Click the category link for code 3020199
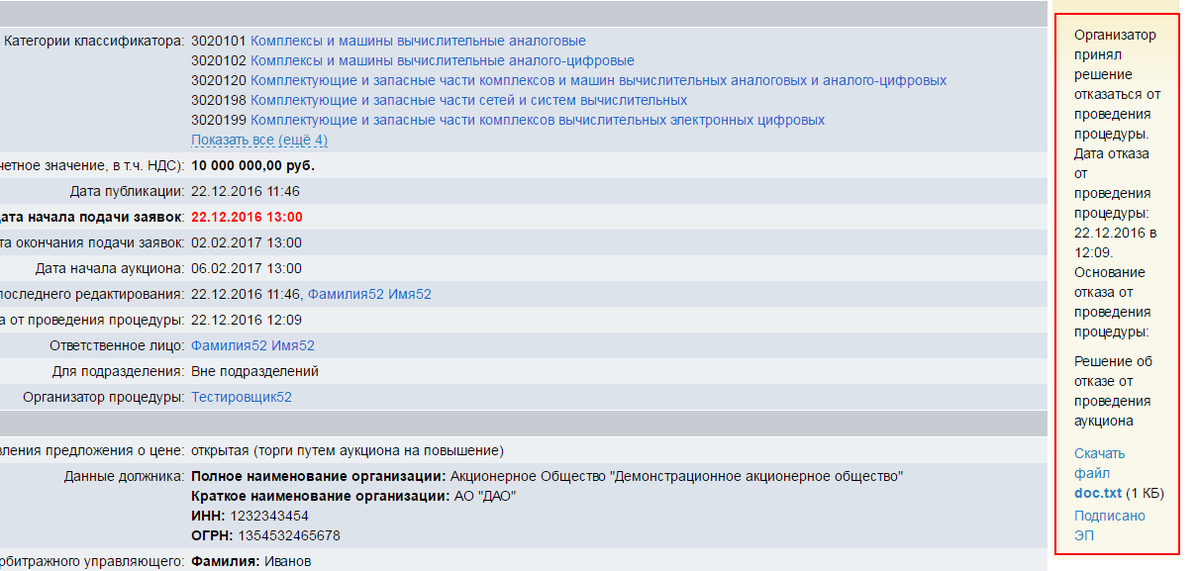The width and height of the screenshot is (1200, 571). pos(537,120)
